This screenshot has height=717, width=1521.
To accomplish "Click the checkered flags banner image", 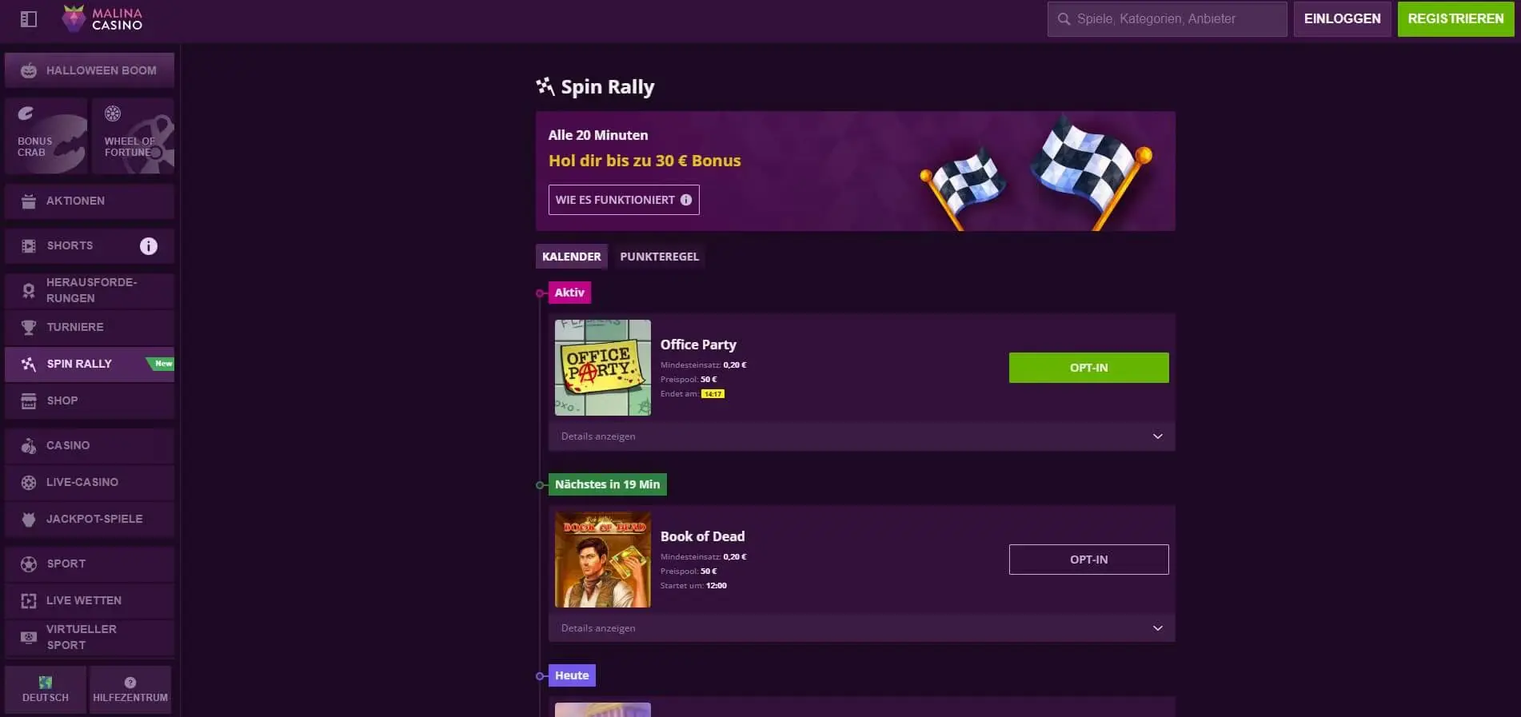I will [1035, 172].
